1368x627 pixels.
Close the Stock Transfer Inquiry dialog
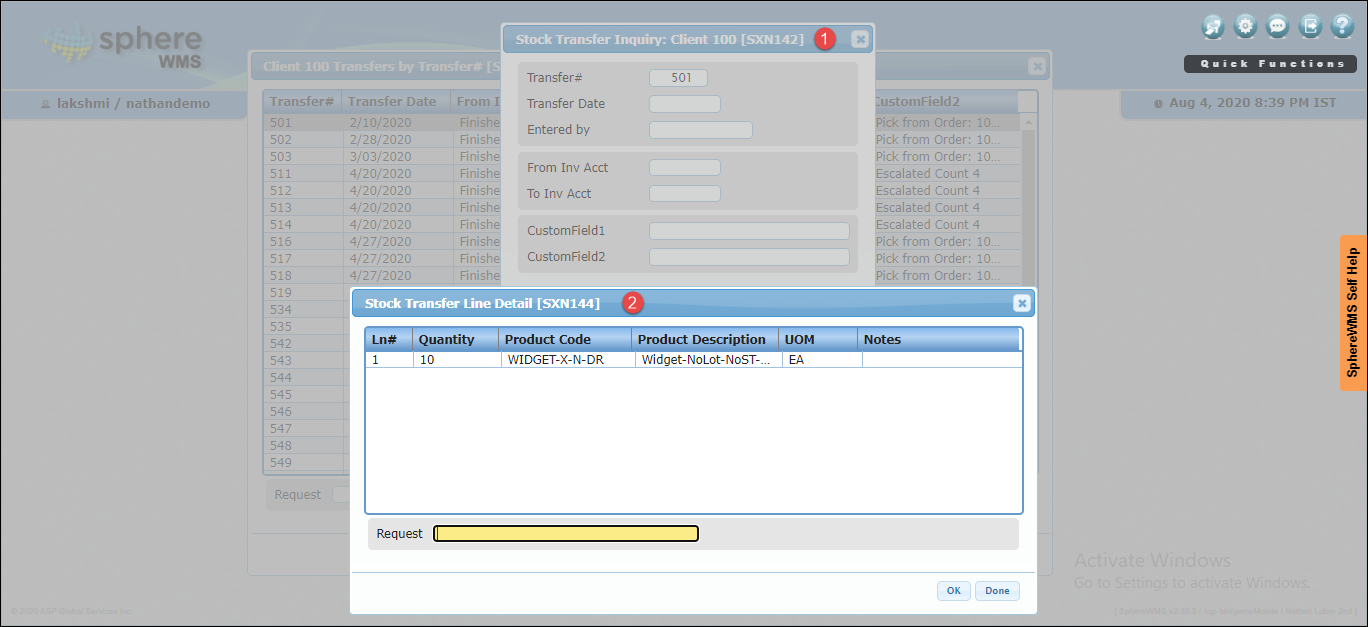click(859, 39)
